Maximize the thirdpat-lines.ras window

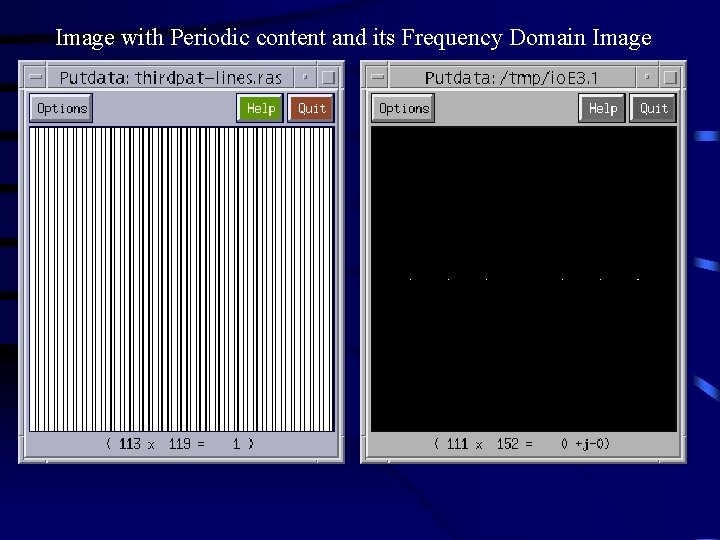328,77
